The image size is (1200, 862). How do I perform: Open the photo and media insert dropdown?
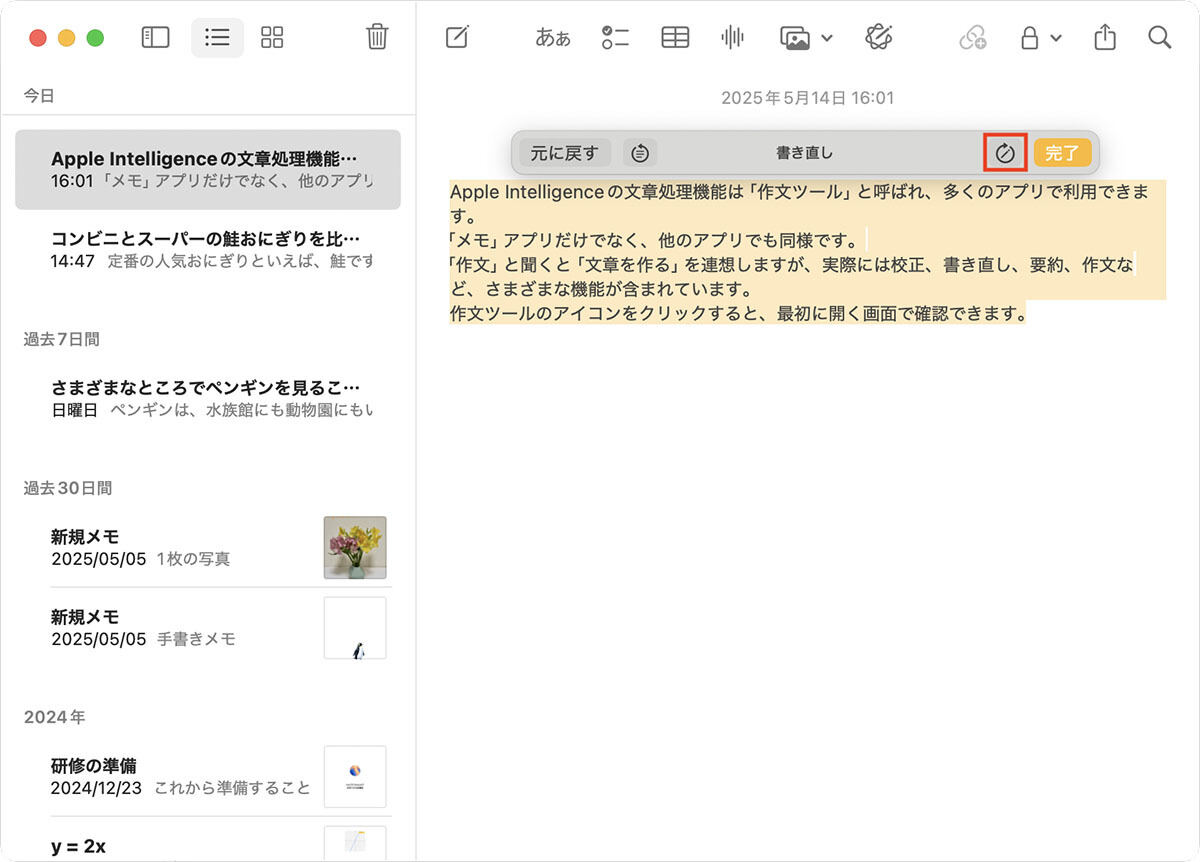(x=806, y=38)
